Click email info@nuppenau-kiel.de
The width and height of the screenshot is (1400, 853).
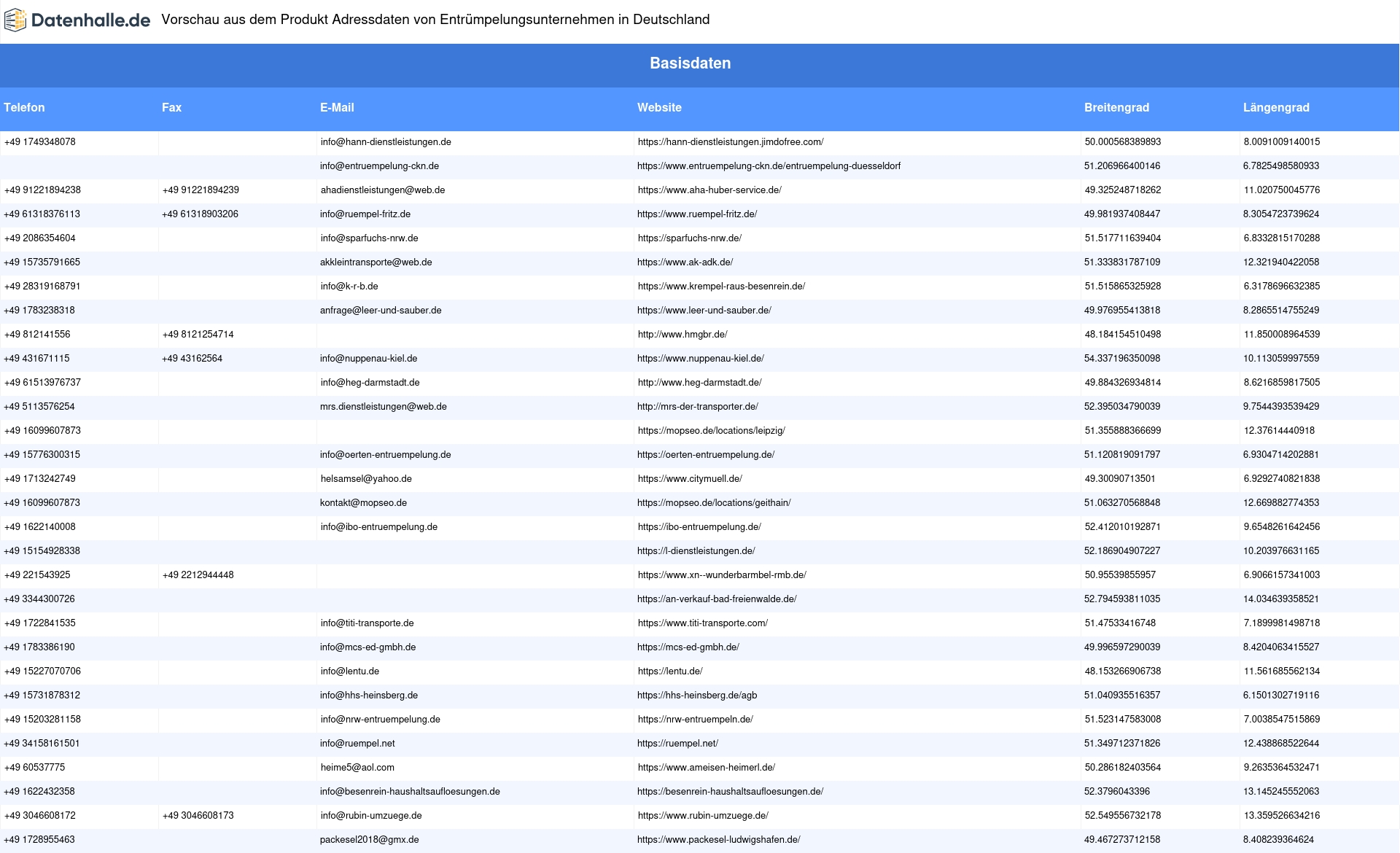click(x=369, y=359)
